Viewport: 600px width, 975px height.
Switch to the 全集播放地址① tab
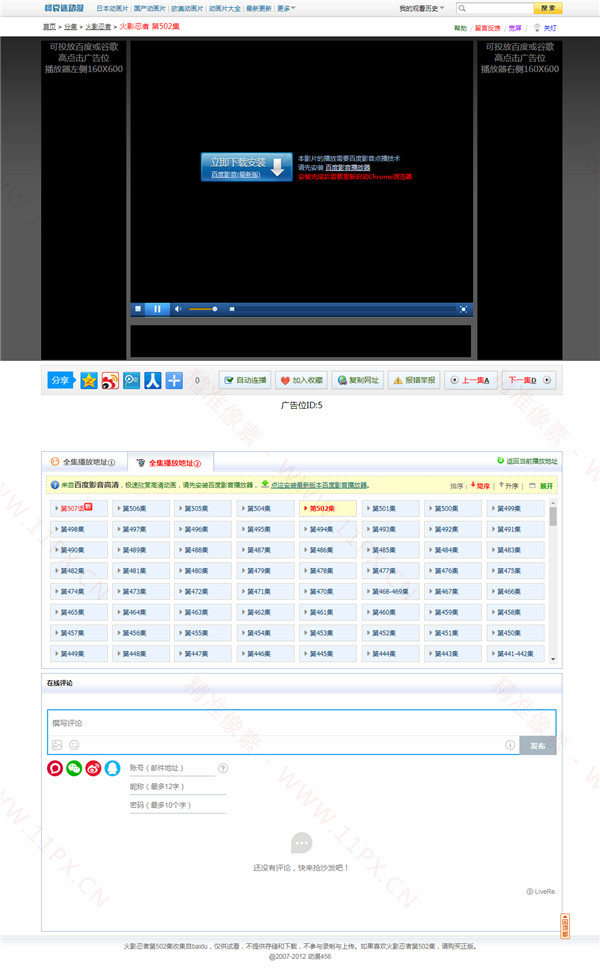click(83, 462)
